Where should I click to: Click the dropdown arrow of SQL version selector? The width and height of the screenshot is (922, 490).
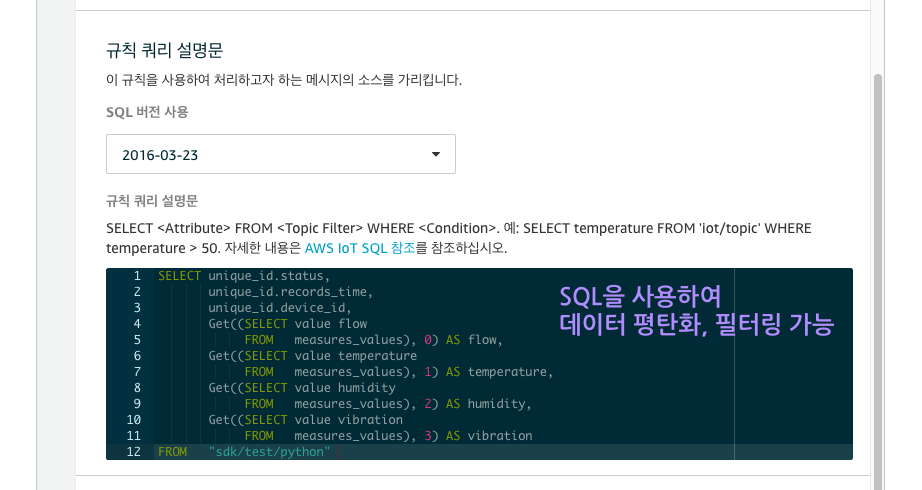[x=436, y=154]
